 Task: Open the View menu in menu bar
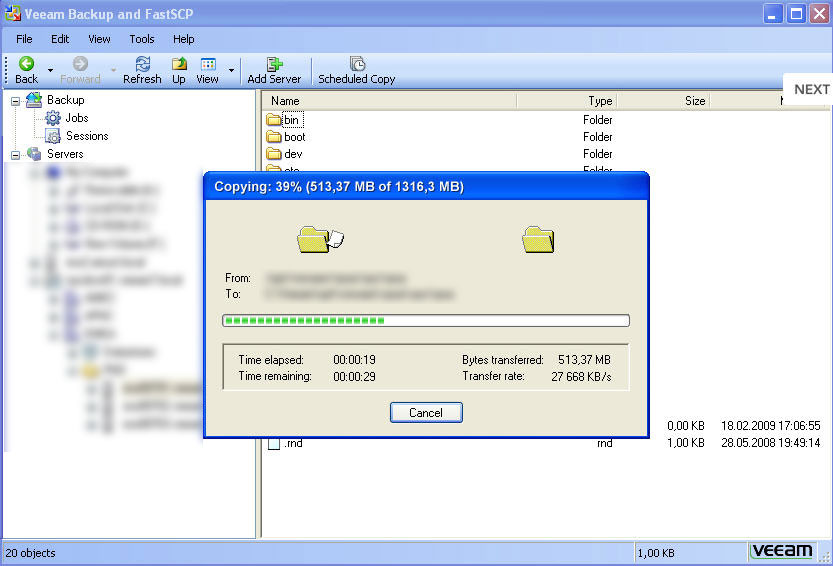coord(99,39)
